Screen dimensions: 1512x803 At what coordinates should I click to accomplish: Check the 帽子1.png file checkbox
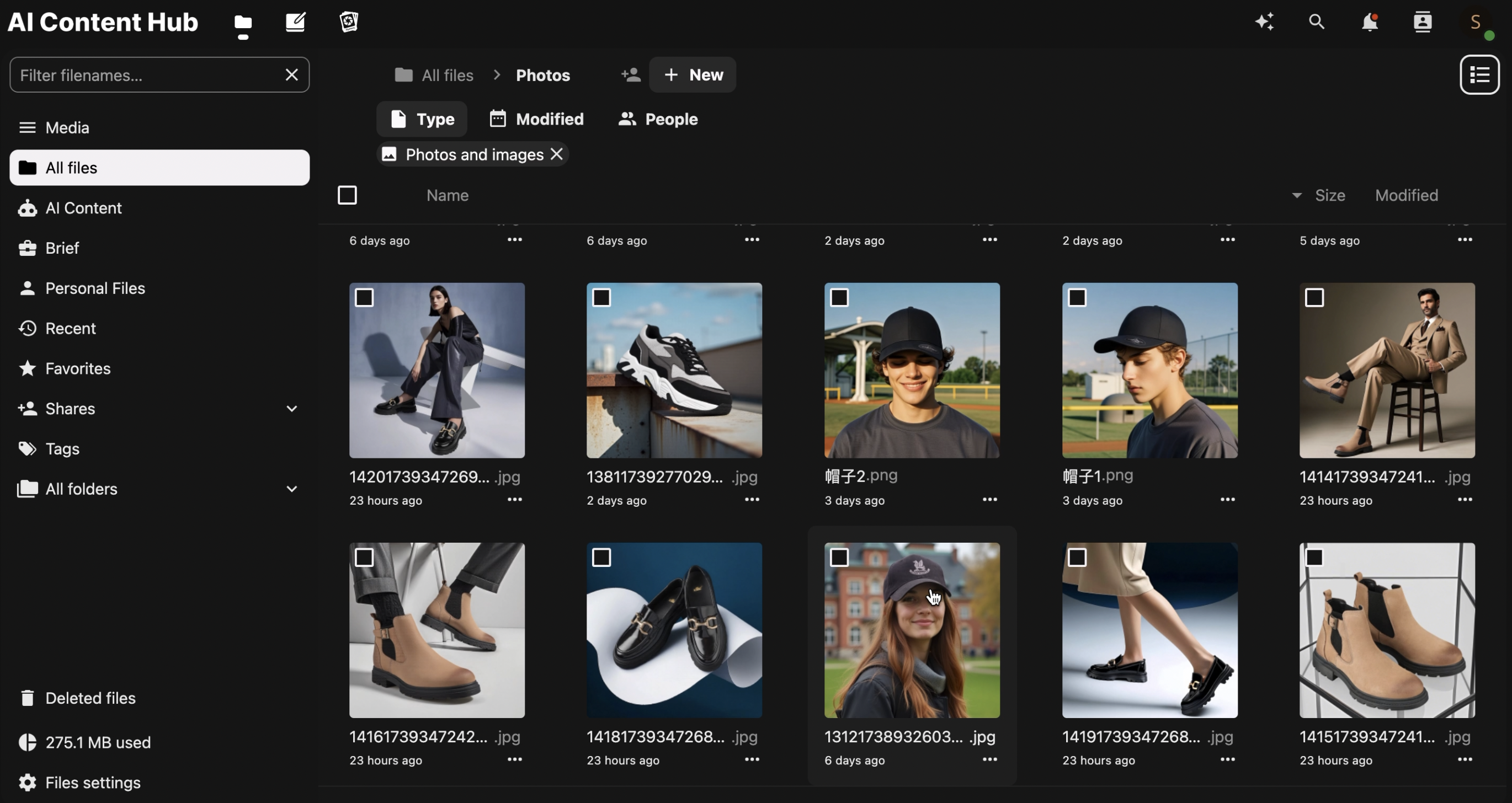tap(1077, 298)
